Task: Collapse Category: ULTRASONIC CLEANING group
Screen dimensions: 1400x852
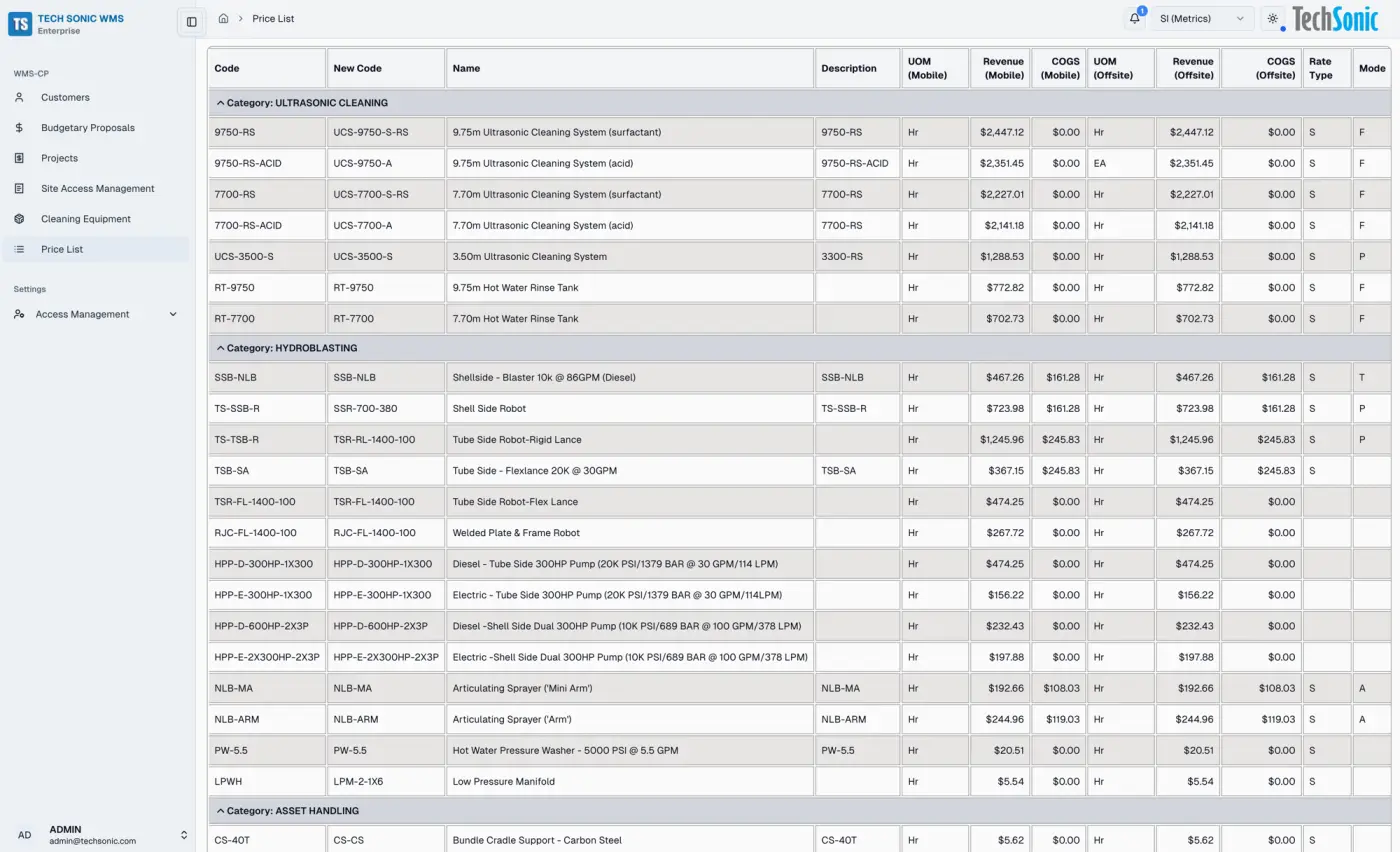Action: [x=221, y=103]
